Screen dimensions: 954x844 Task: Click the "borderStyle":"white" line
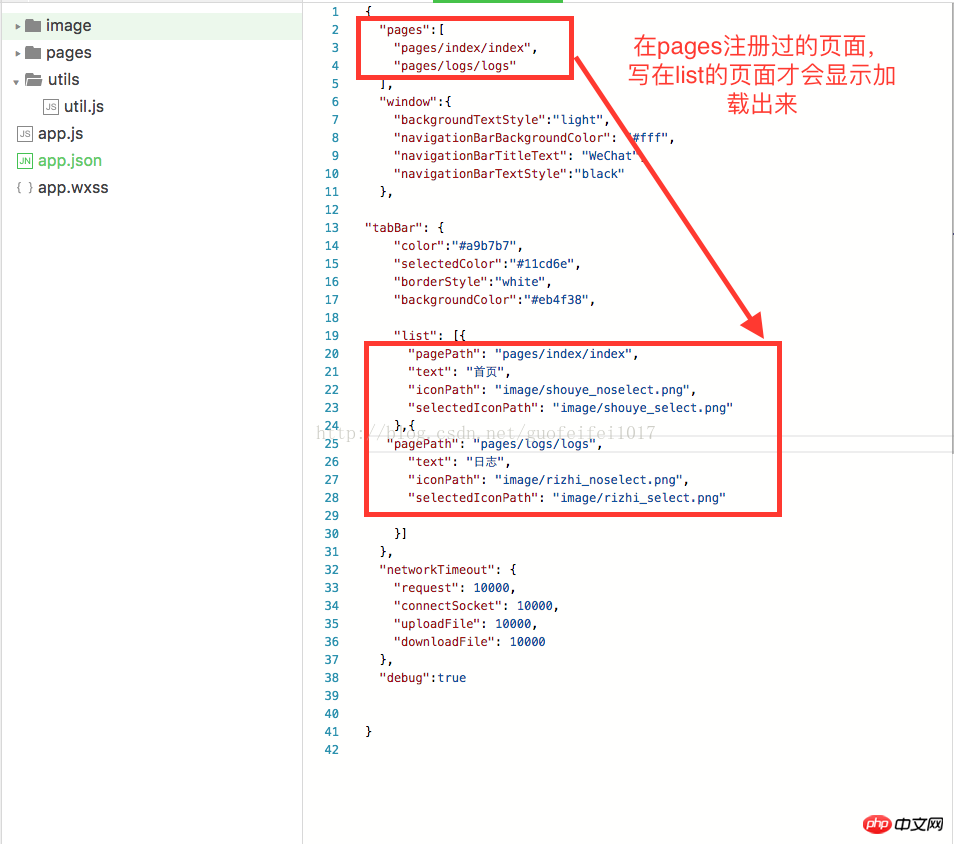[x=472, y=282]
